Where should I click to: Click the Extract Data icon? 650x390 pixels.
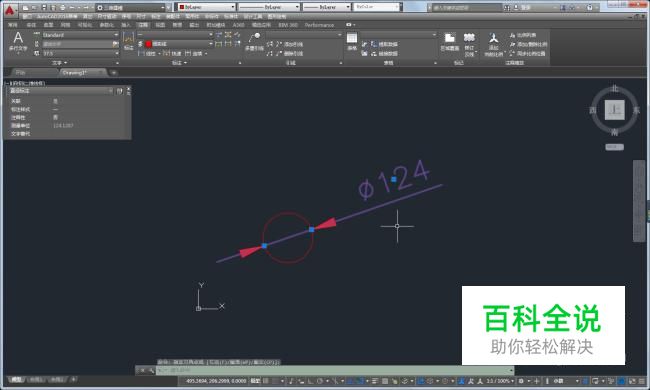coord(374,44)
